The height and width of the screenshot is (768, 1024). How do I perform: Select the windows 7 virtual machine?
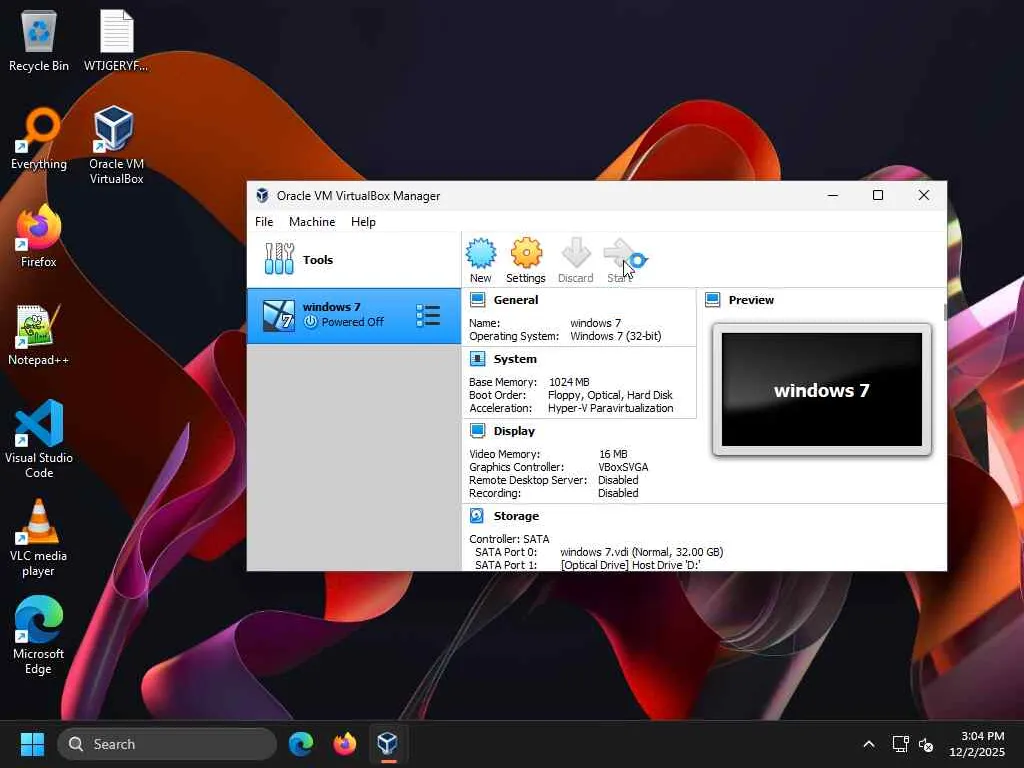(354, 315)
